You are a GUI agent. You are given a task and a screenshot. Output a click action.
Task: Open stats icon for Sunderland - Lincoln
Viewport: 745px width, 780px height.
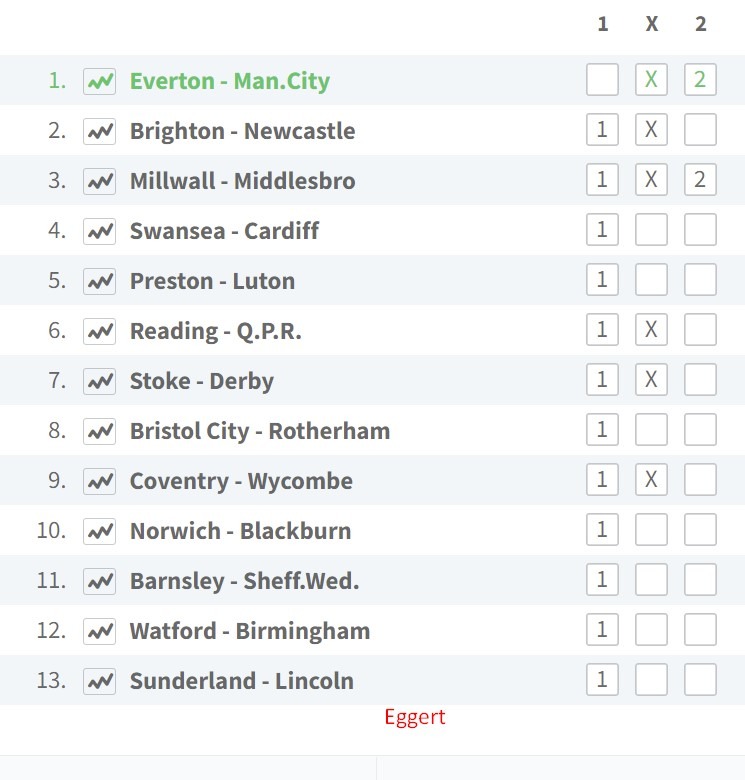tap(99, 682)
